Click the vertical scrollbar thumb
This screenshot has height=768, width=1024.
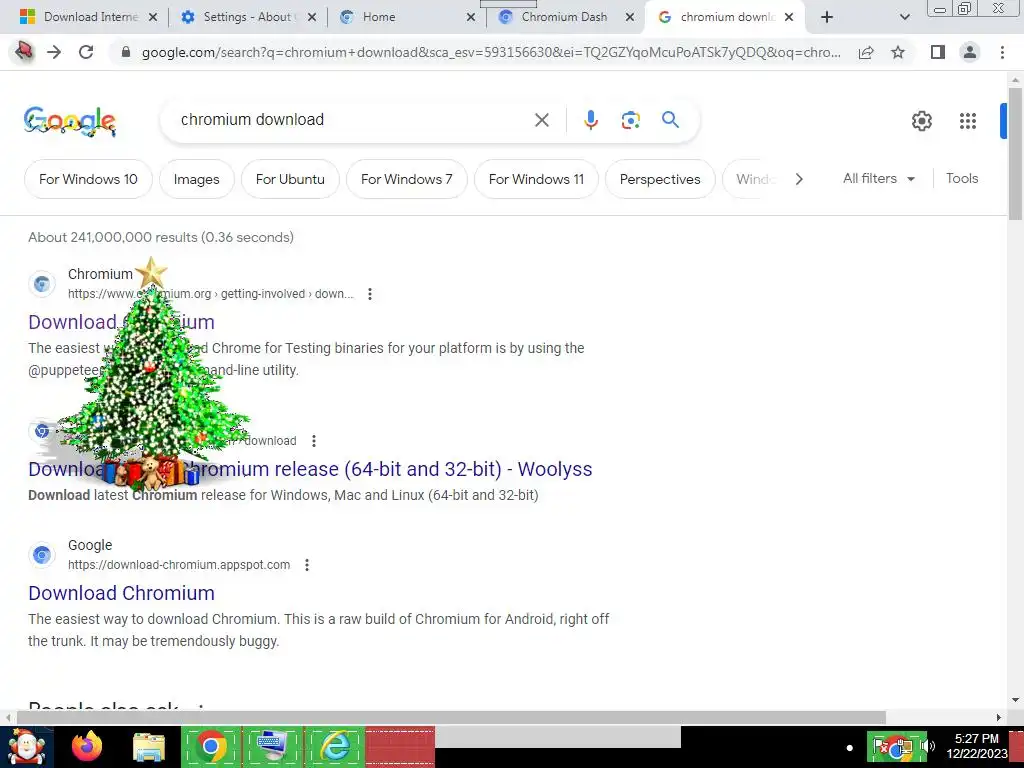[x=1016, y=153]
